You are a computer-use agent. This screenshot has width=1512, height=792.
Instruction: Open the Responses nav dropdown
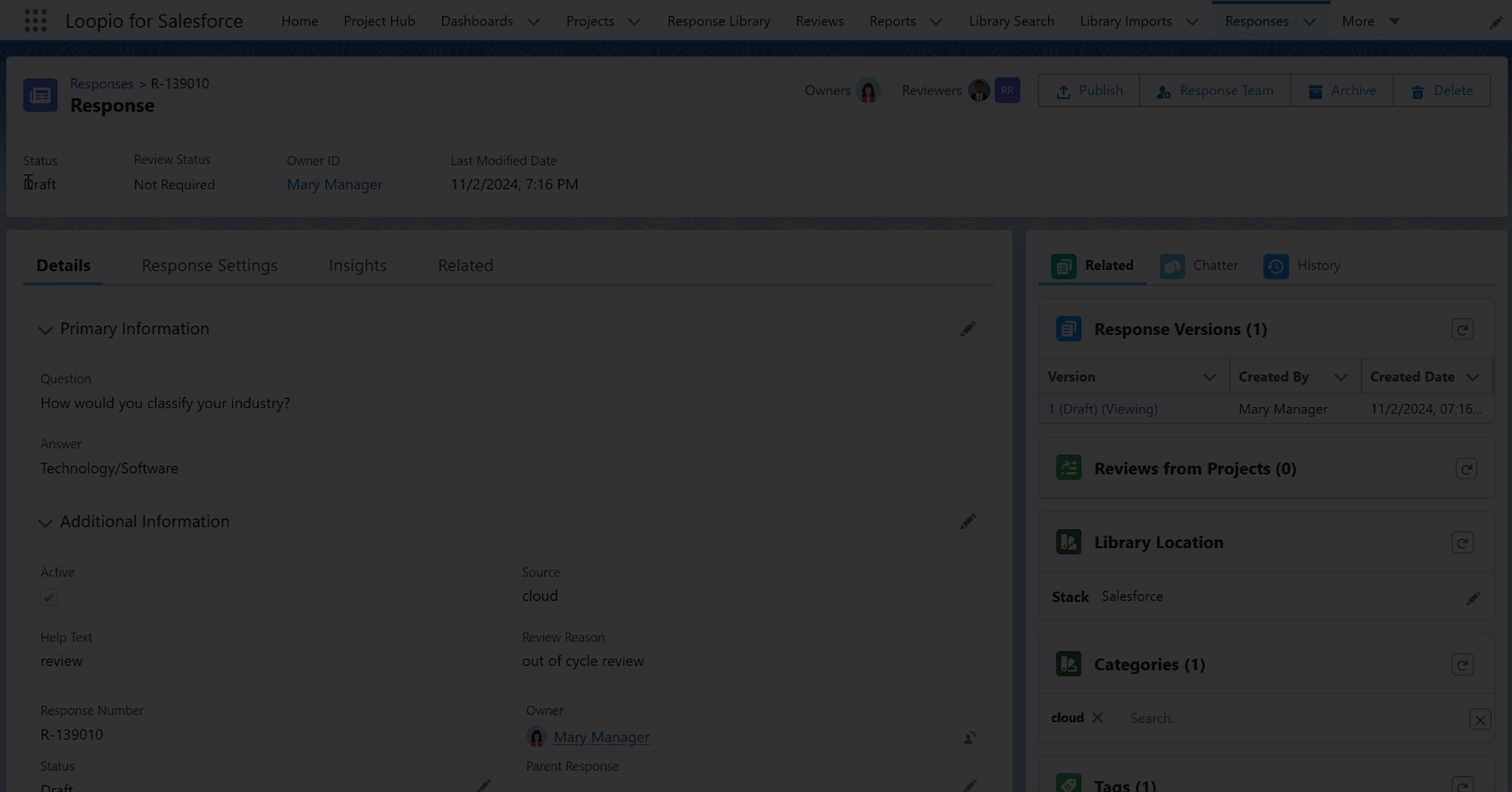coord(1309,21)
